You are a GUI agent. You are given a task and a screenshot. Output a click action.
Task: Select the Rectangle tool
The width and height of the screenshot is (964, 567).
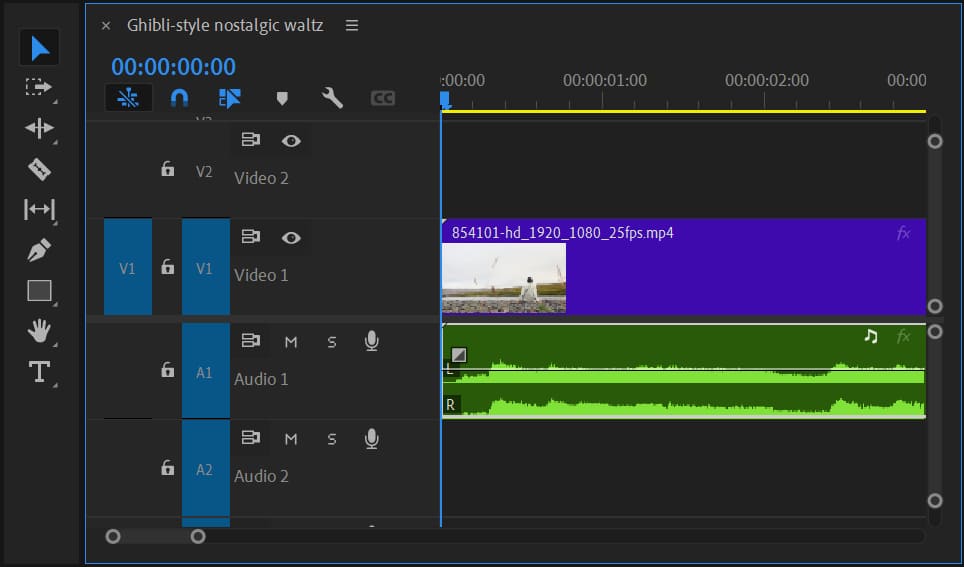[39, 290]
